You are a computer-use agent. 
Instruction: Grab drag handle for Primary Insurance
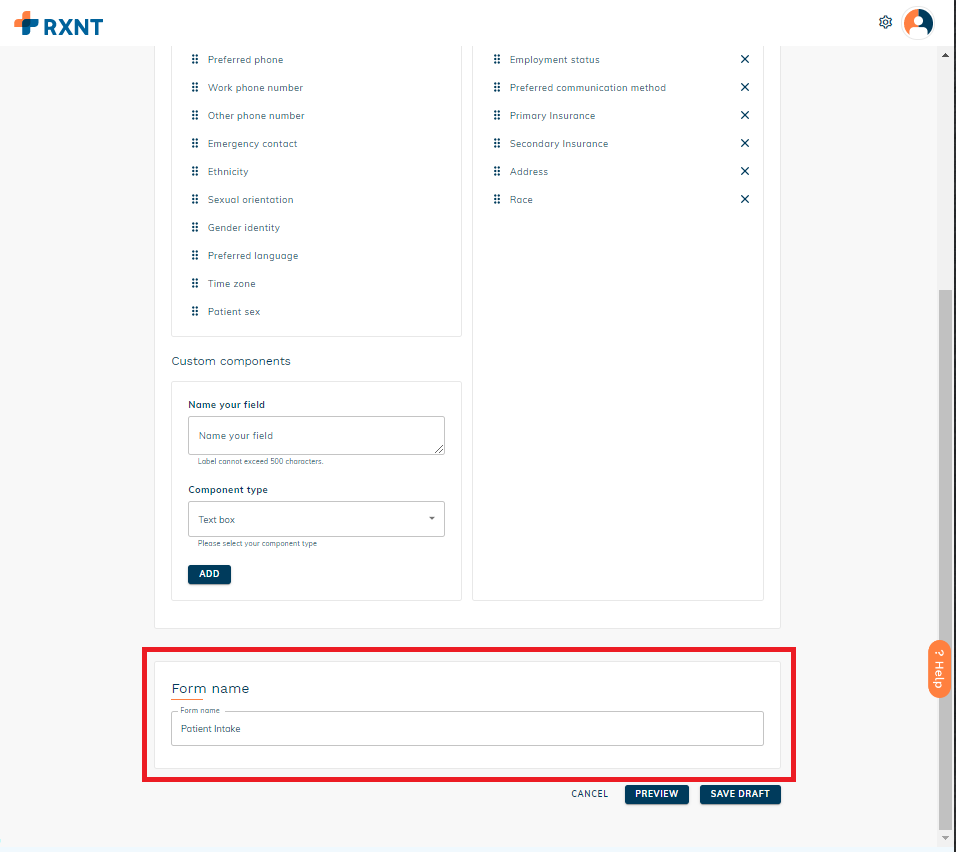tap(497, 115)
